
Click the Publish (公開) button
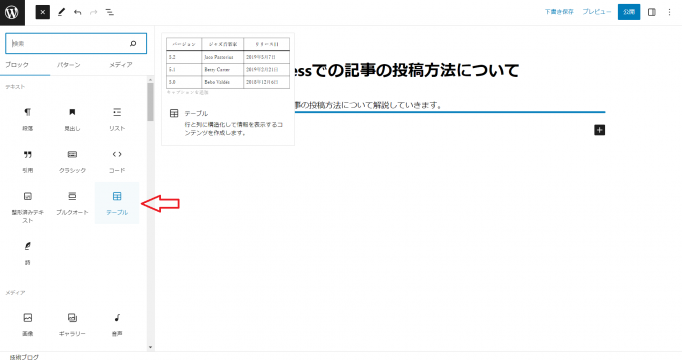tap(629, 12)
